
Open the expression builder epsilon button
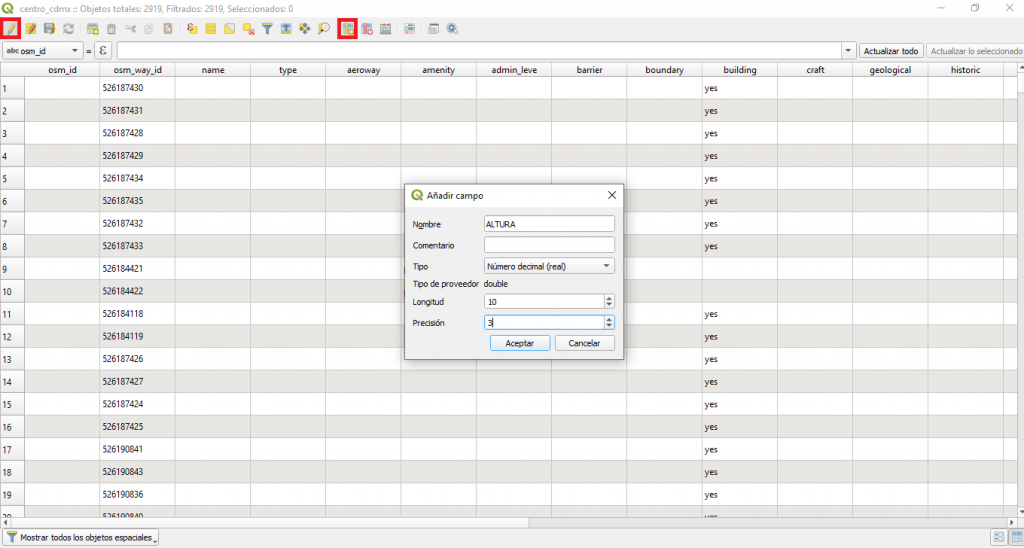(102, 50)
